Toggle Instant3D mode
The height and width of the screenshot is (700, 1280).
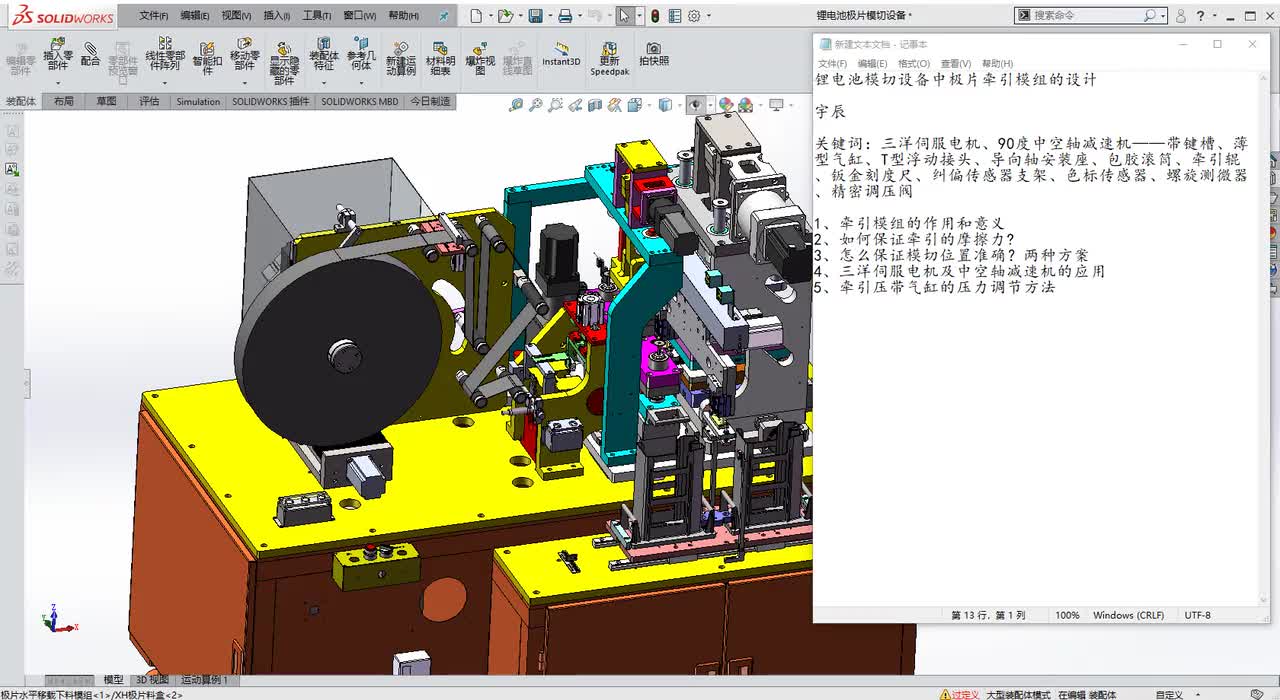tap(561, 54)
